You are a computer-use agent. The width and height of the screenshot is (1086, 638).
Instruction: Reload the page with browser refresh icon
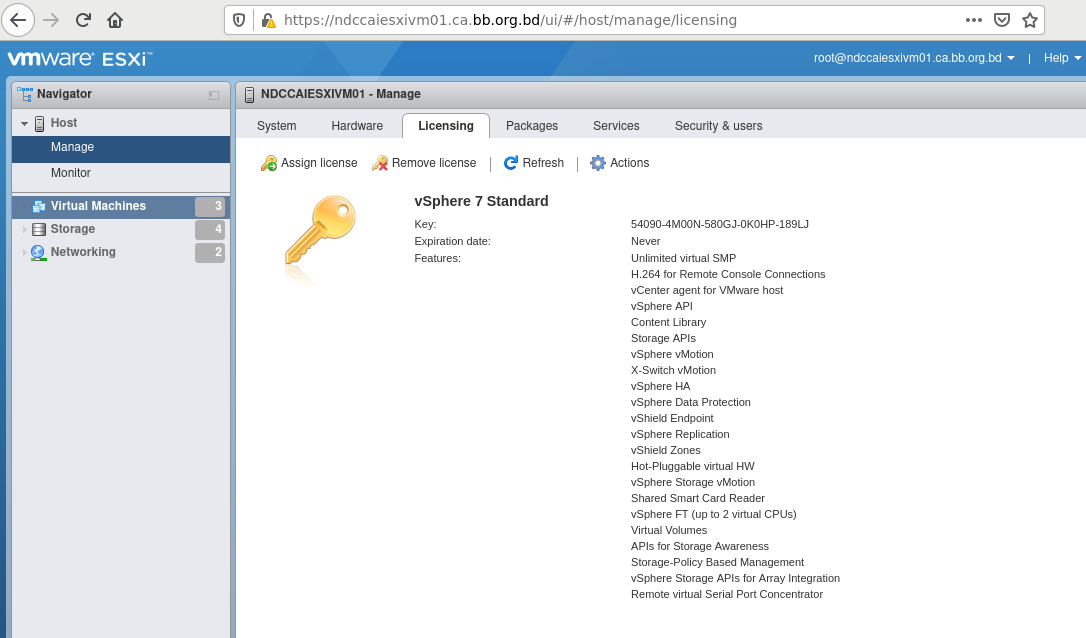(83, 20)
